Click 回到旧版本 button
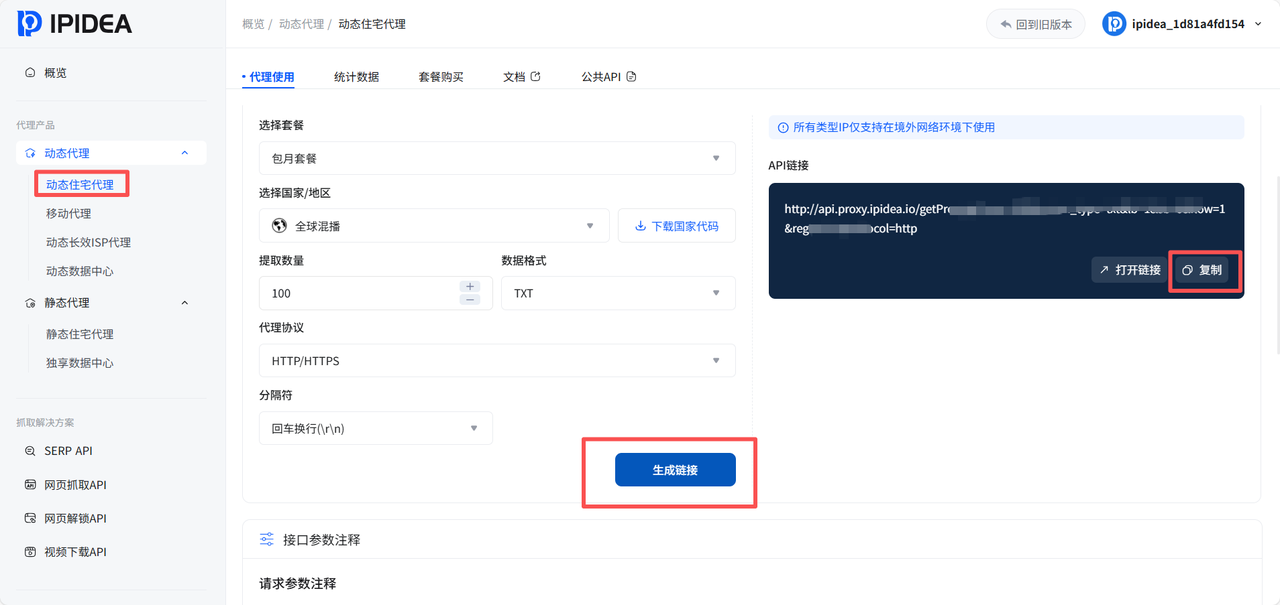Screen dimensions: 1280x605 point(1036,24)
